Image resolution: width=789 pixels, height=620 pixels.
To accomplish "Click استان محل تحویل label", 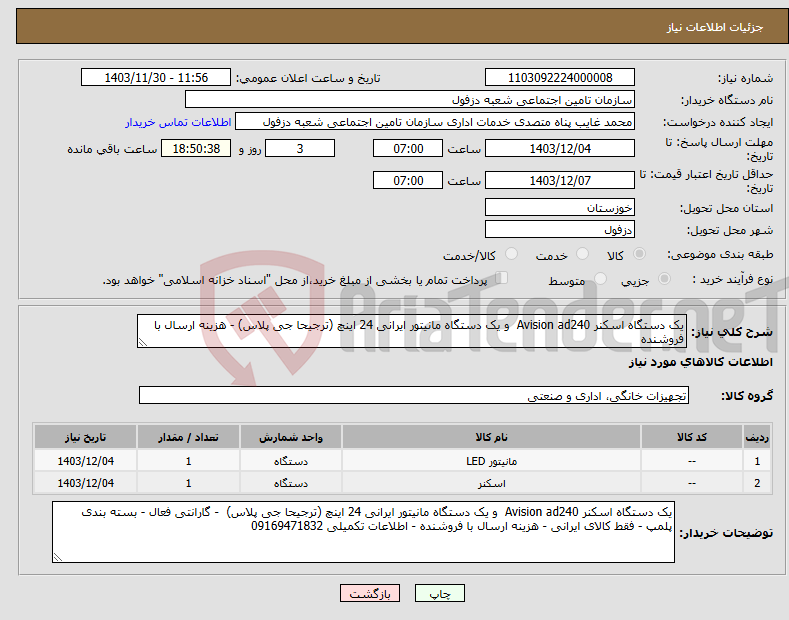I will pos(727,208).
